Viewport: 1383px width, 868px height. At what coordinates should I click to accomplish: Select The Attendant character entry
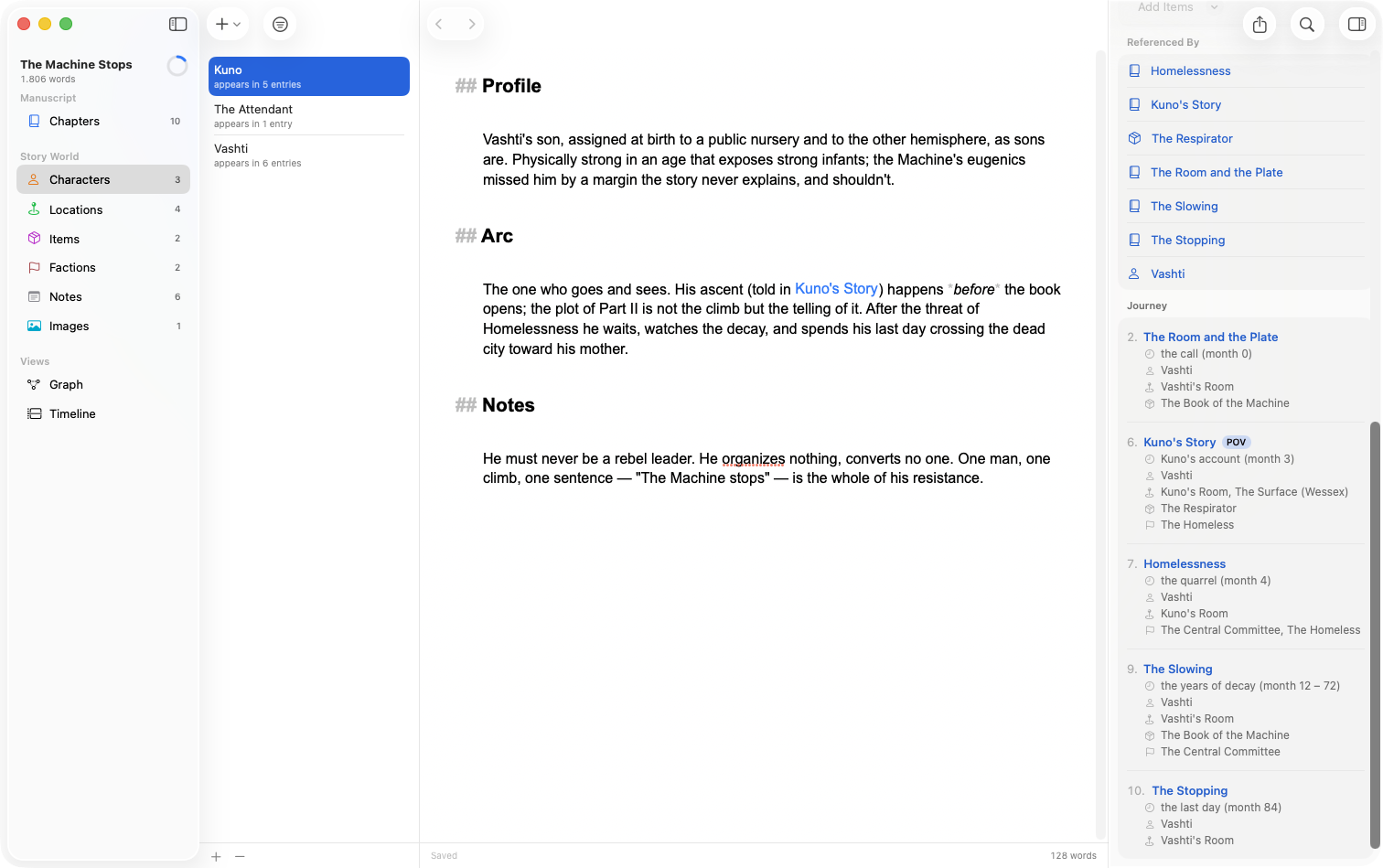click(309, 116)
